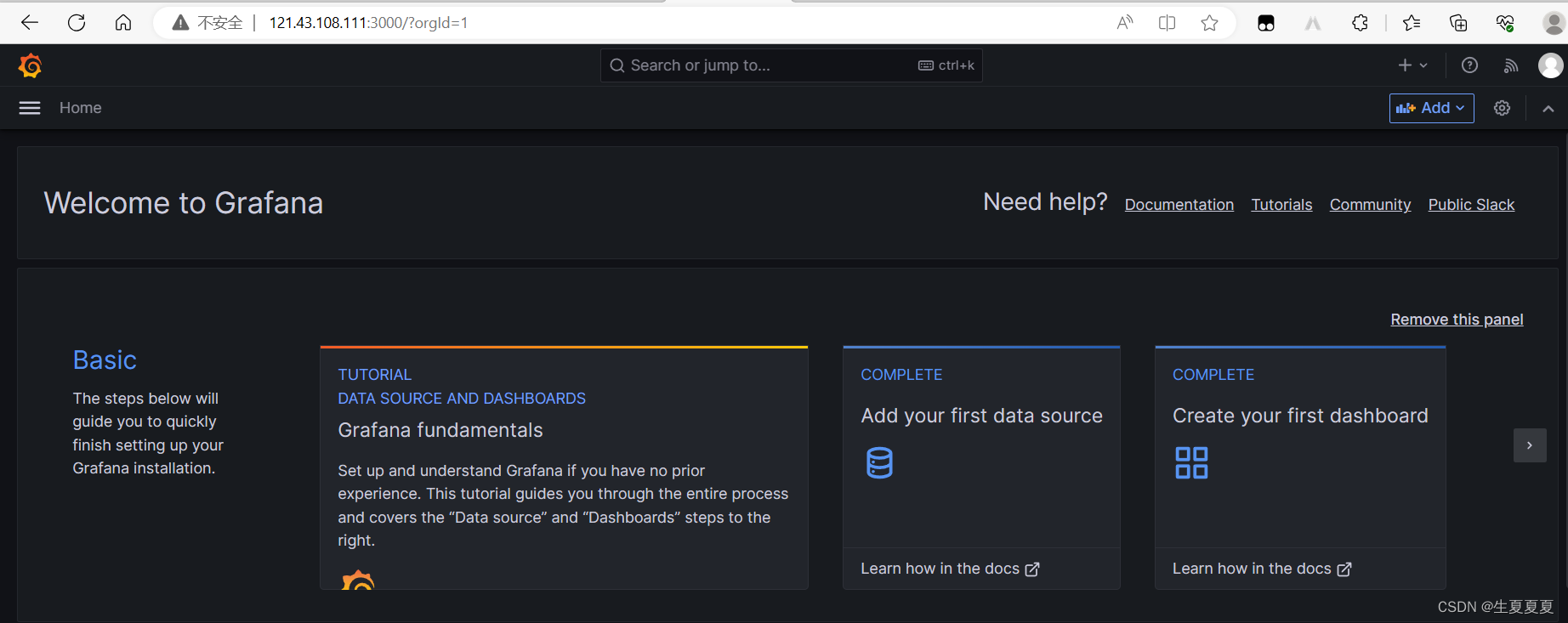
Task: Open the browser extensions puzzle icon
Action: 1360,23
